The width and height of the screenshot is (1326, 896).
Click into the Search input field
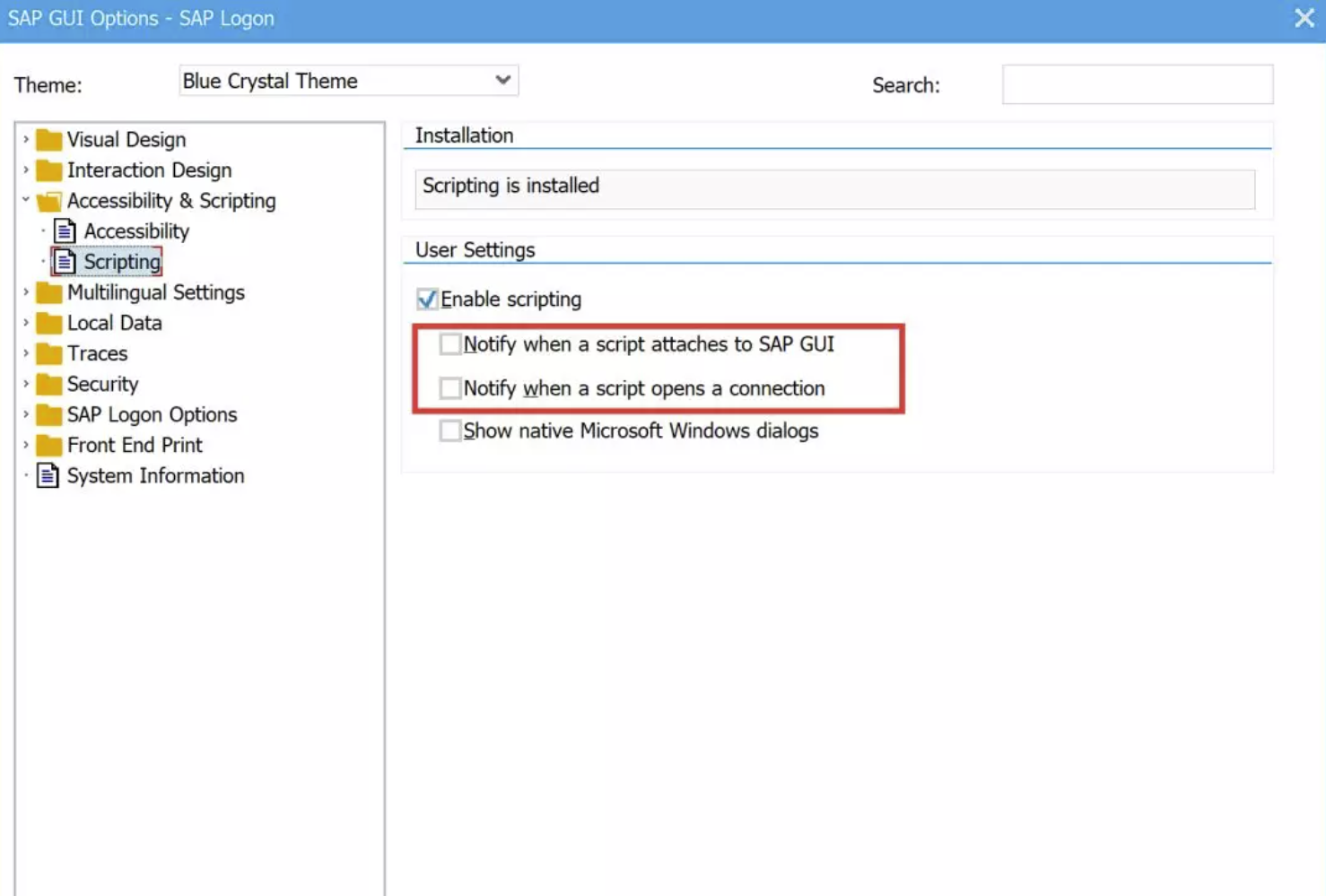1137,84
